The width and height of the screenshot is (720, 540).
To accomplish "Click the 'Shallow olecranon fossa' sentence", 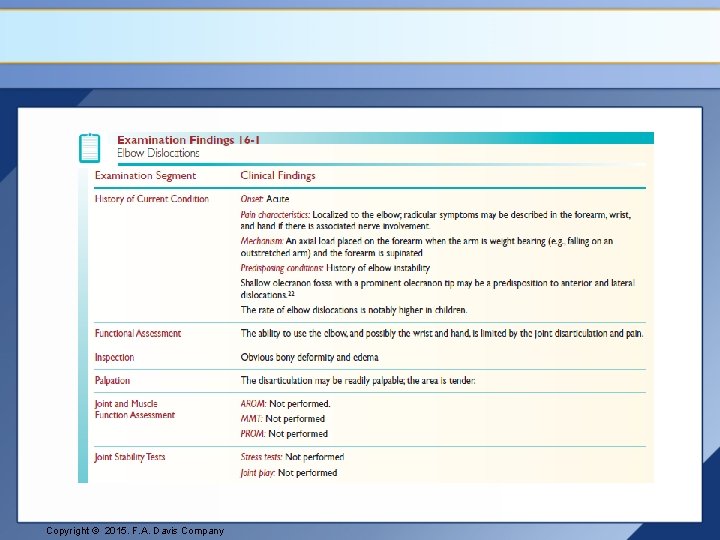I will pos(437,289).
